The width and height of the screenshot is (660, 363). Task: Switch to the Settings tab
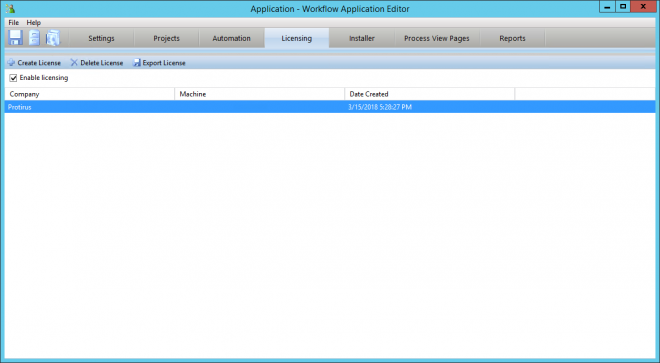coord(101,38)
